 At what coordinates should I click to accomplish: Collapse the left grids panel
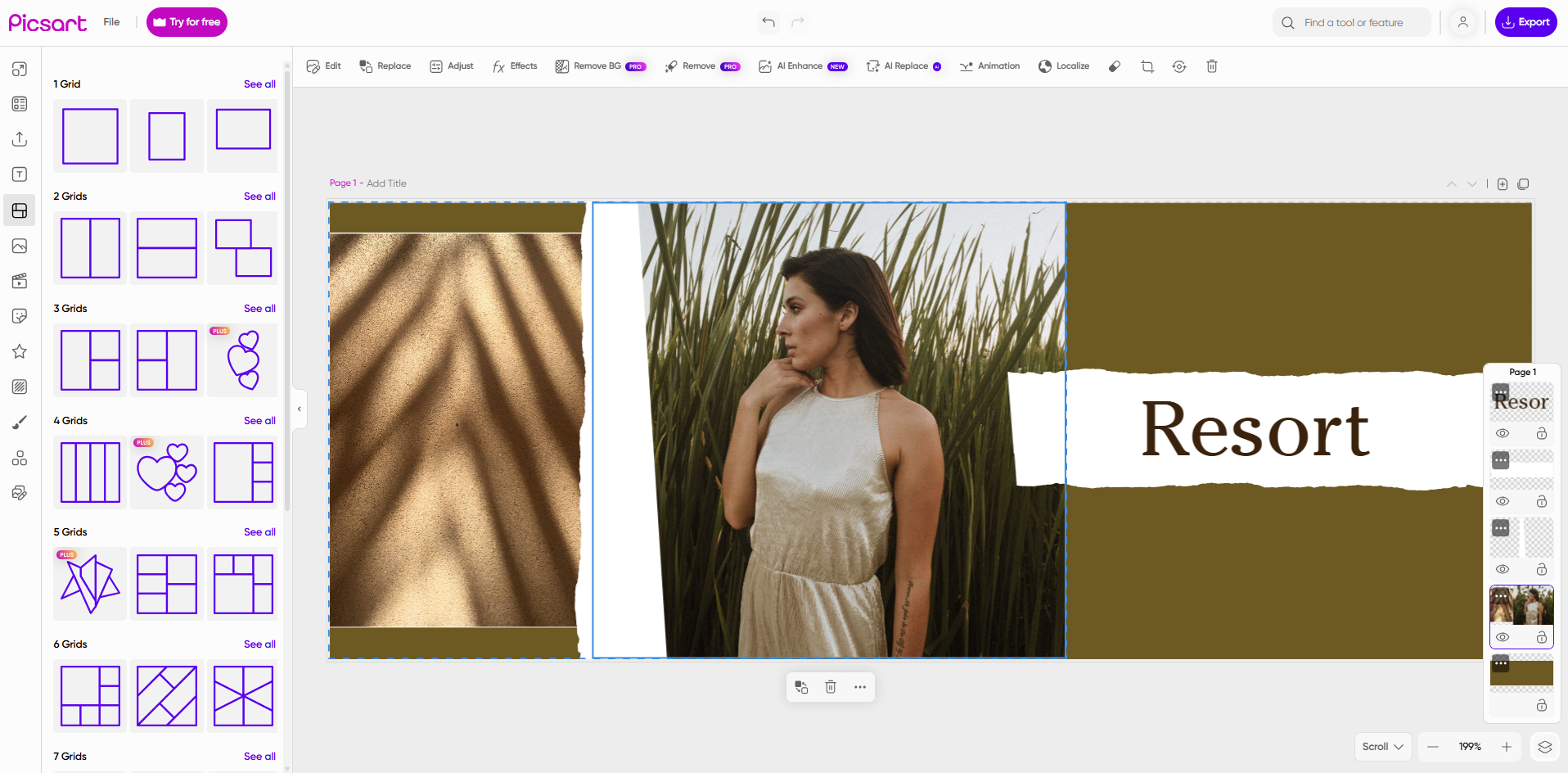(x=299, y=408)
